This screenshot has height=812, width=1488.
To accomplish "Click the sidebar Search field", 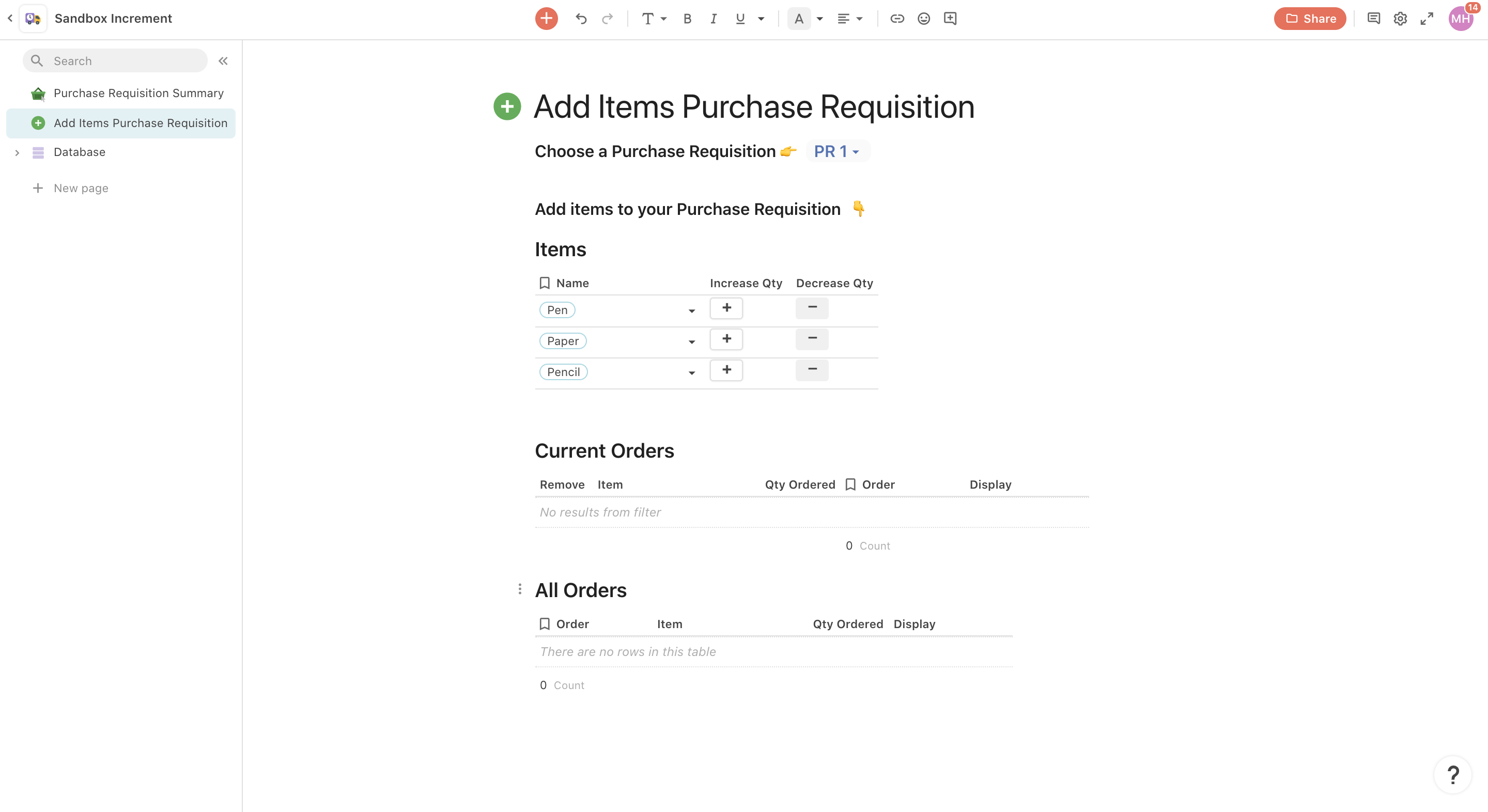I will (116, 60).
